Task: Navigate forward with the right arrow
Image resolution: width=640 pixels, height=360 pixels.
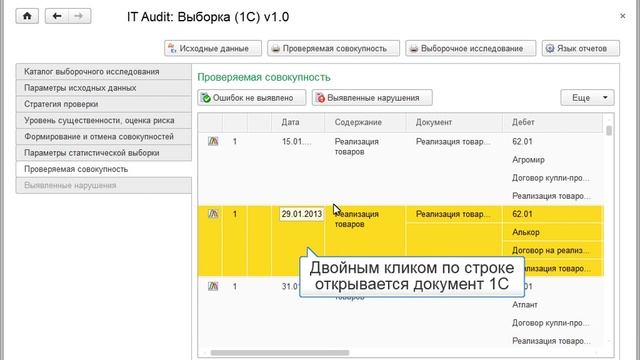Action: tap(79, 16)
